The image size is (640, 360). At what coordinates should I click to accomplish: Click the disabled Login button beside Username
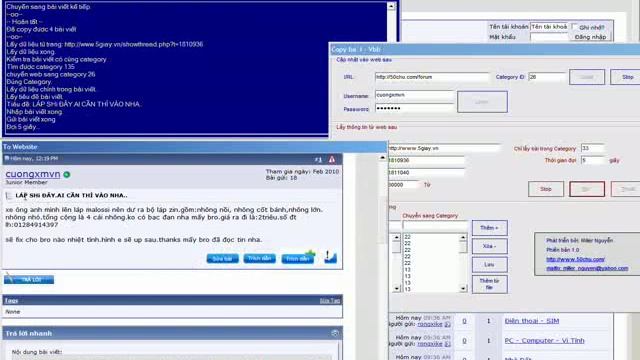(x=482, y=102)
